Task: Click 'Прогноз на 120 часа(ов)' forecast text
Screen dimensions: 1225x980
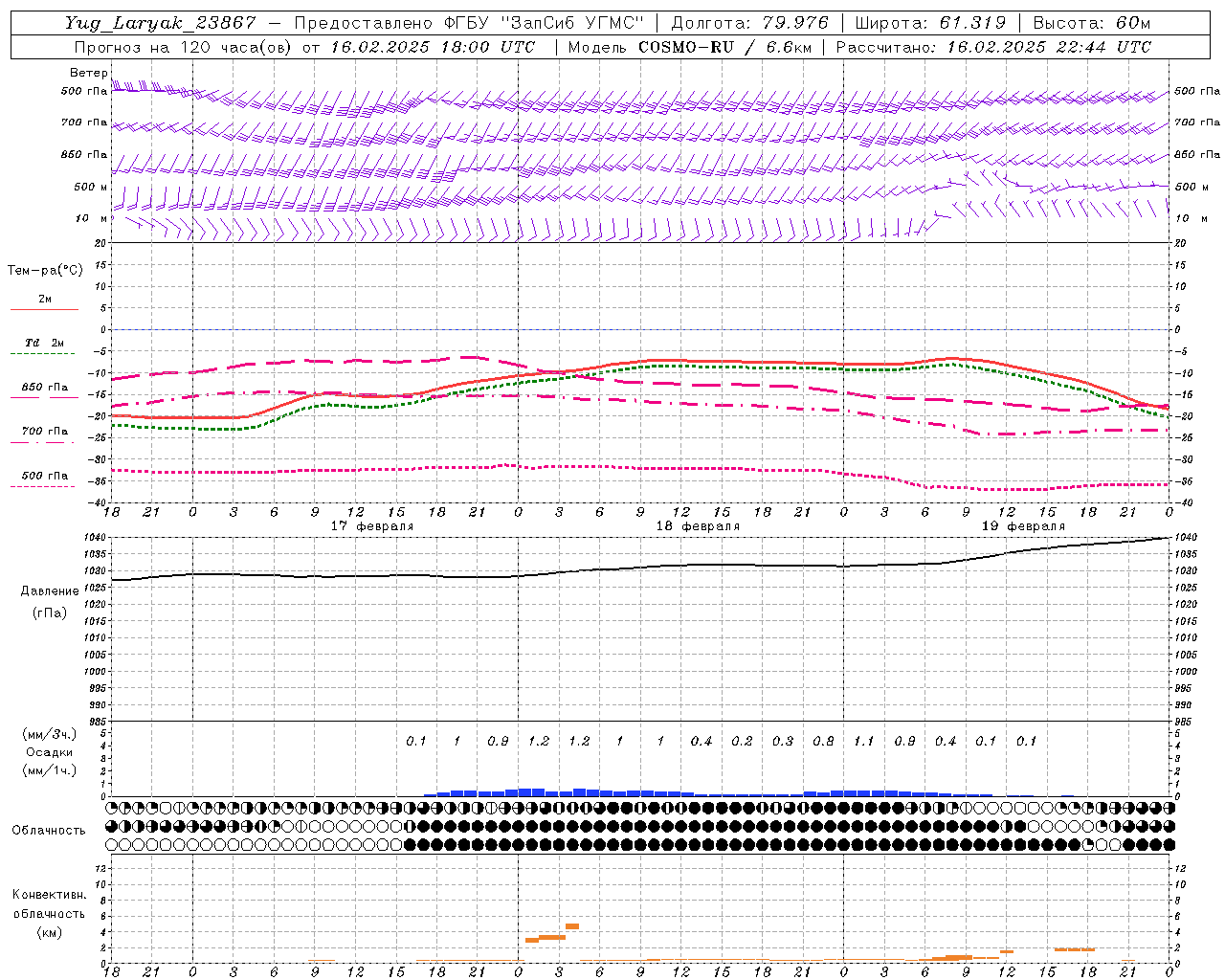Action: pyautogui.click(x=184, y=47)
